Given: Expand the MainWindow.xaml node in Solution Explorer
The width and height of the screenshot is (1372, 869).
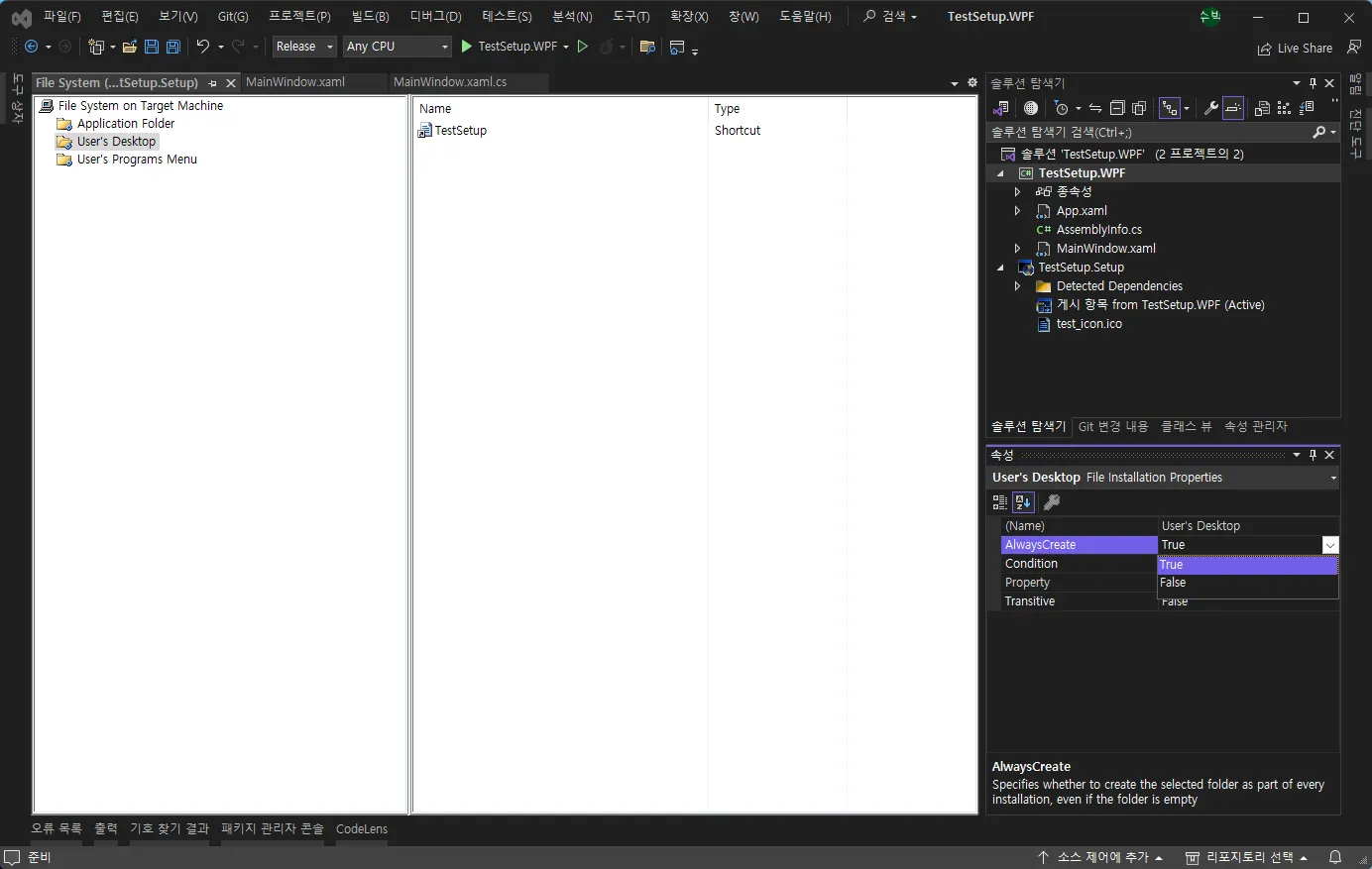Looking at the screenshot, I should [1017, 249].
